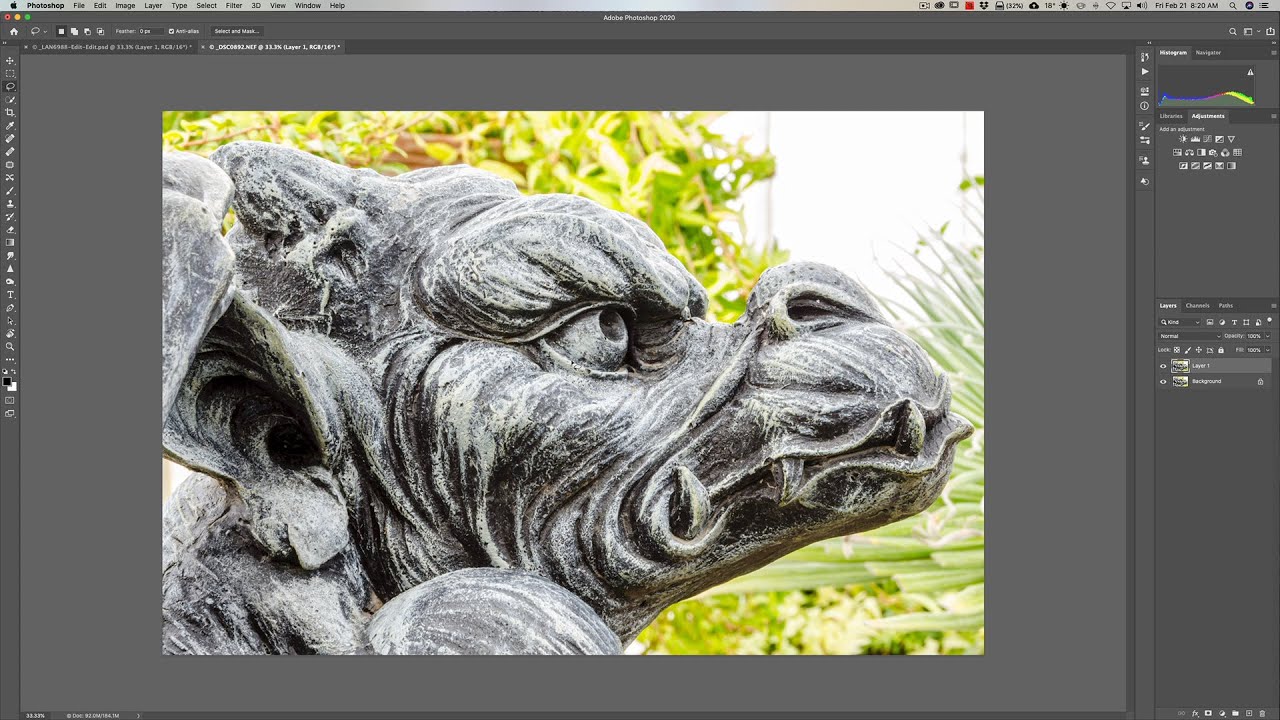Switch to the Navigator tab

[x=1208, y=53]
